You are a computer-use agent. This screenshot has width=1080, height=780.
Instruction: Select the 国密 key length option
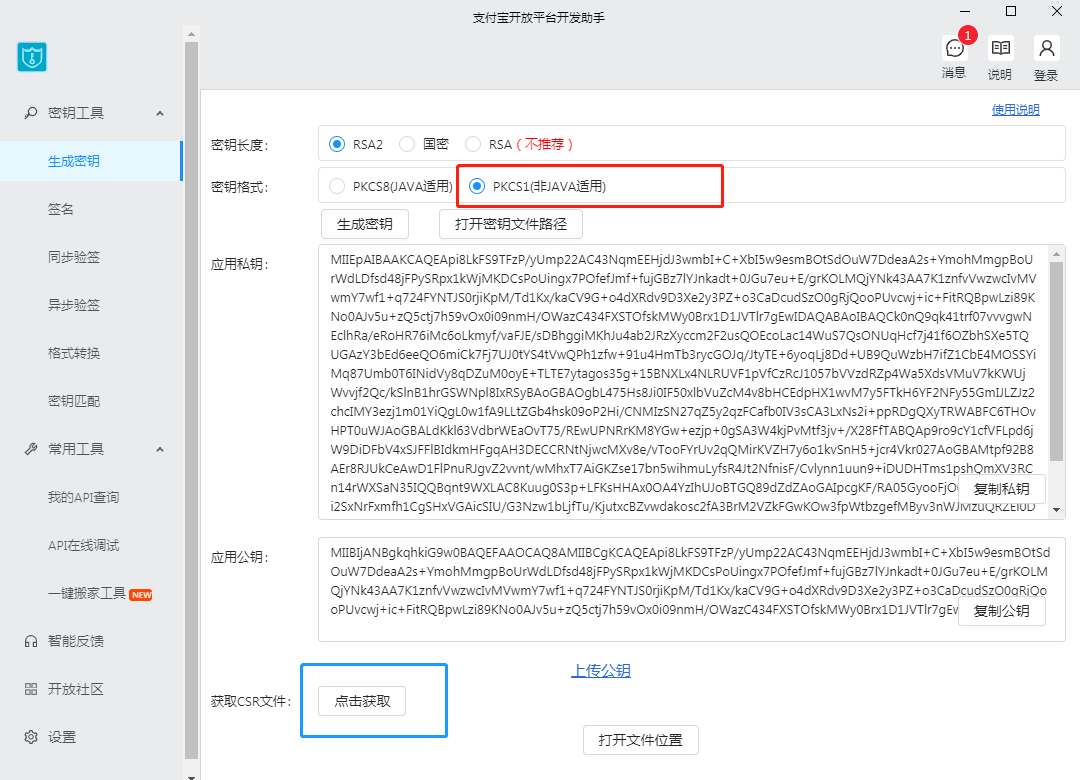click(407, 144)
